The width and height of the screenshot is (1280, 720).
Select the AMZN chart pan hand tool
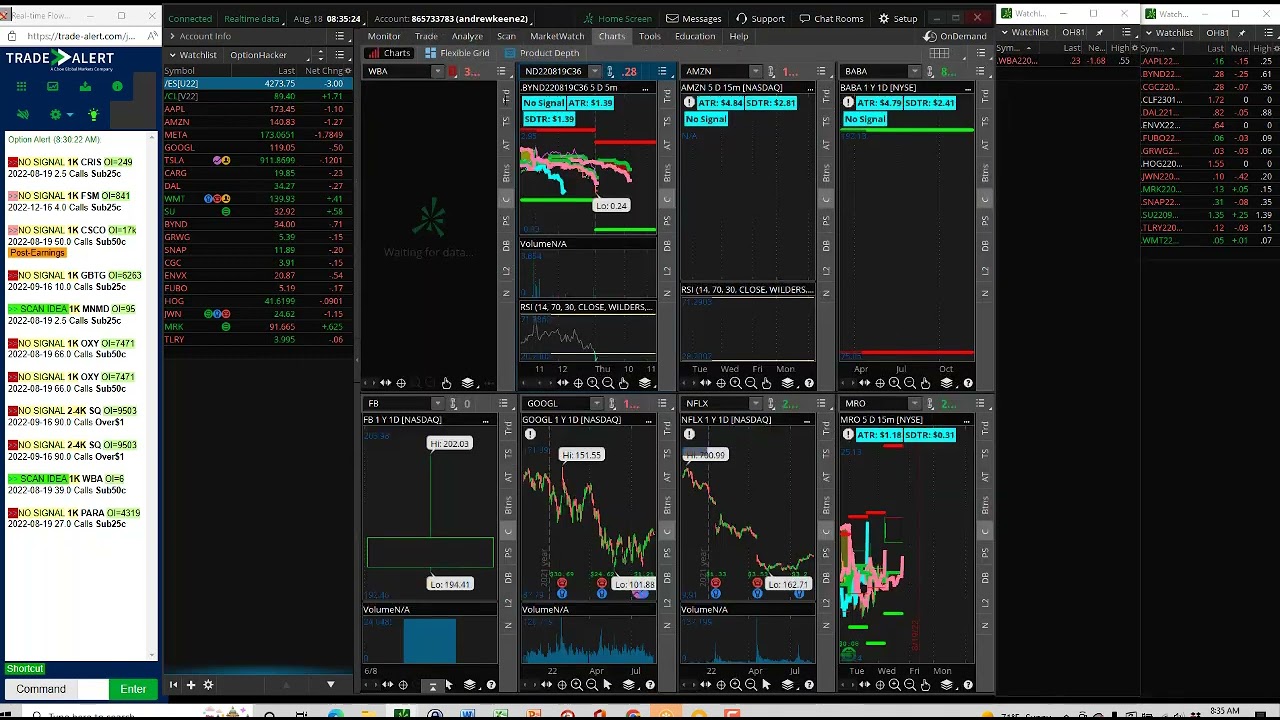point(766,383)
